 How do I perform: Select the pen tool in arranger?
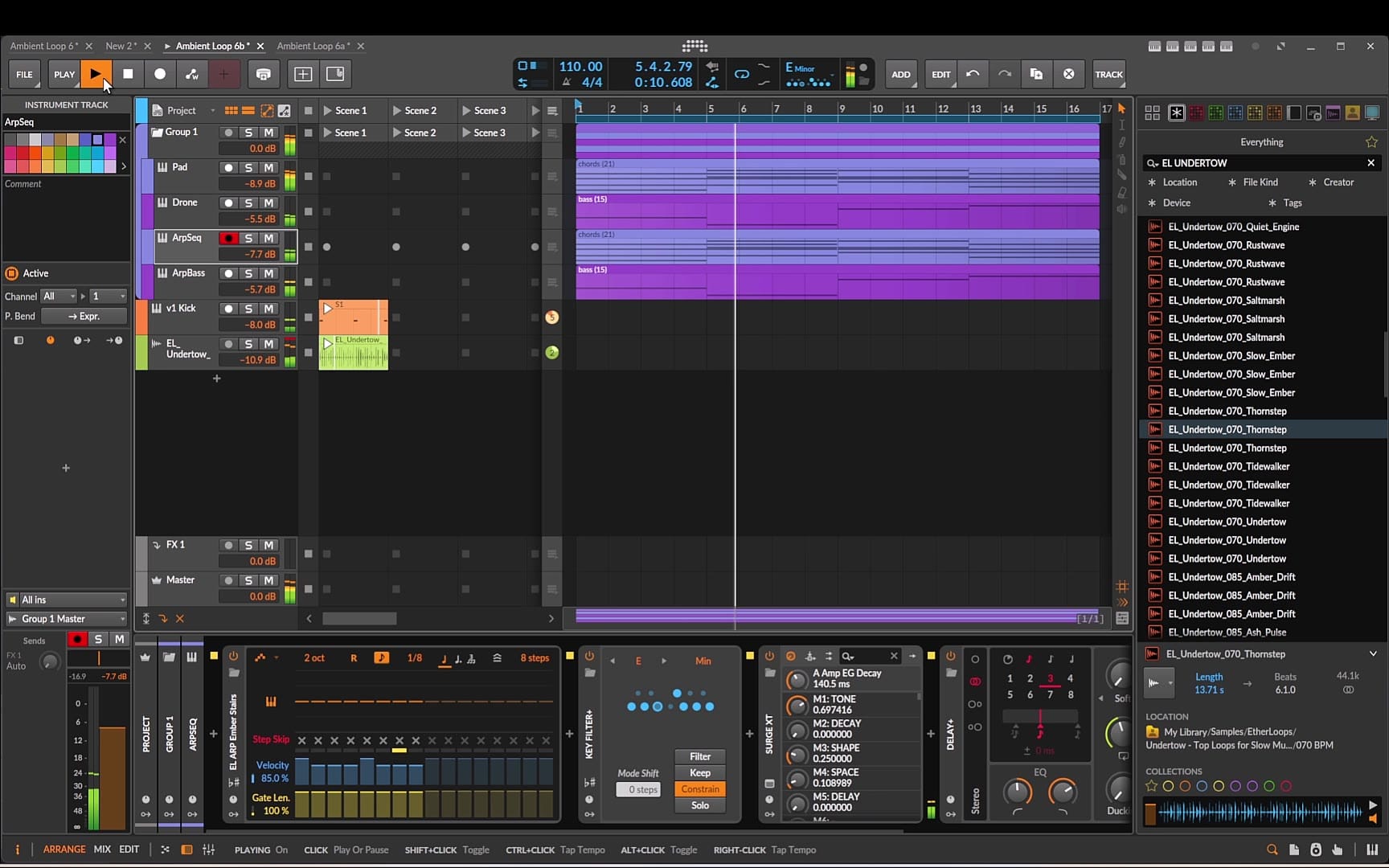point(1122,142)
